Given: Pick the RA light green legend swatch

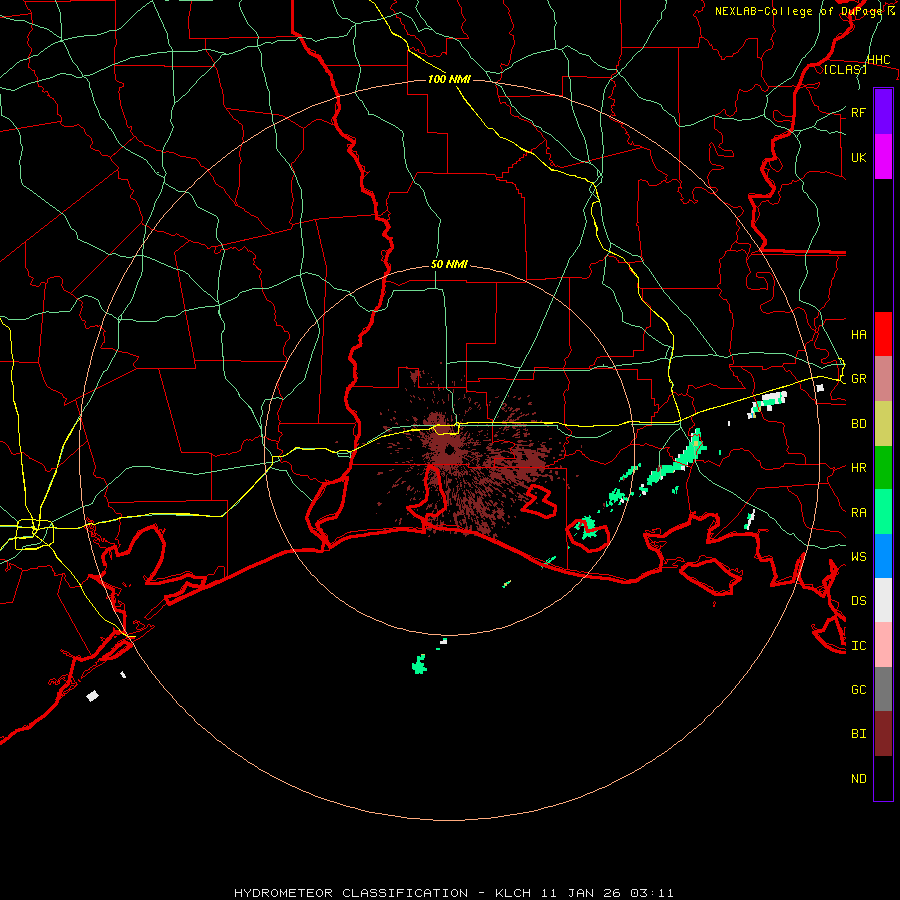Looking at the screenshot, I should [x=883, y=512].
